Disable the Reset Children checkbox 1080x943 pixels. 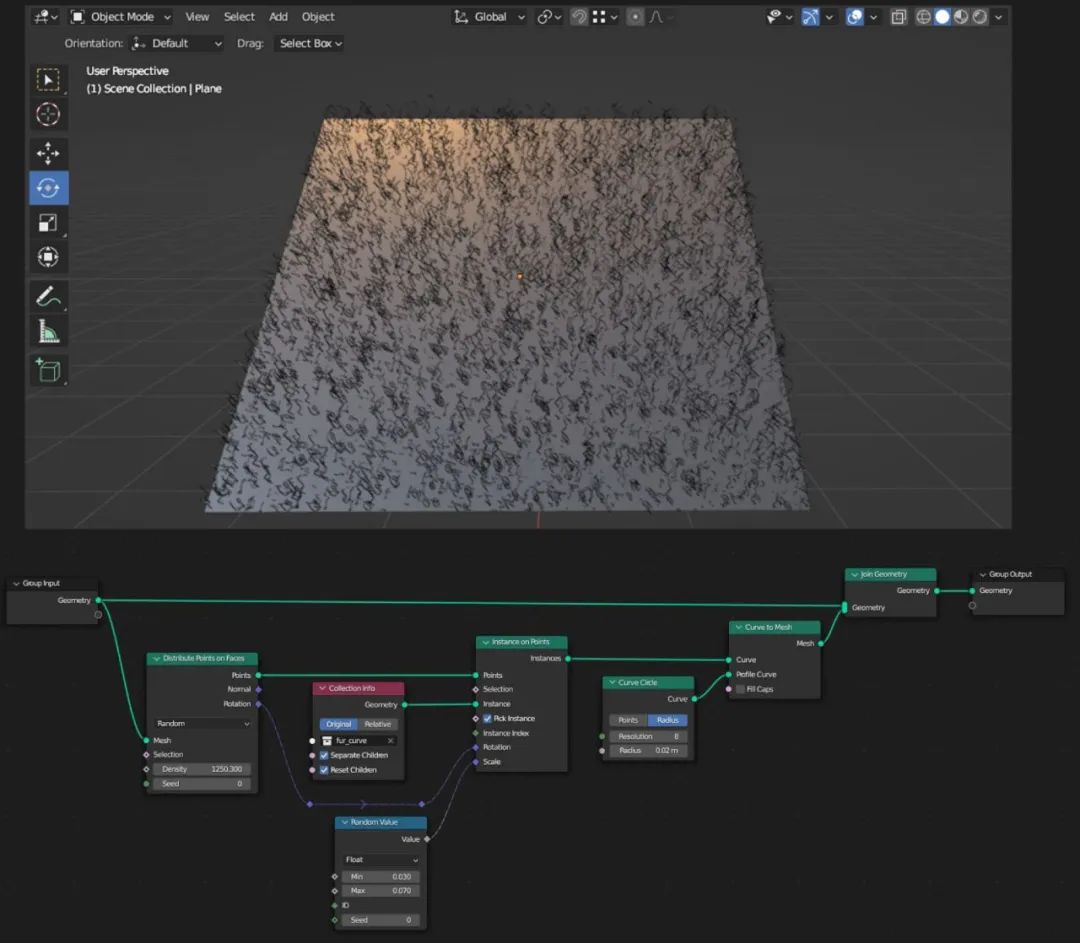coord(324,770)
